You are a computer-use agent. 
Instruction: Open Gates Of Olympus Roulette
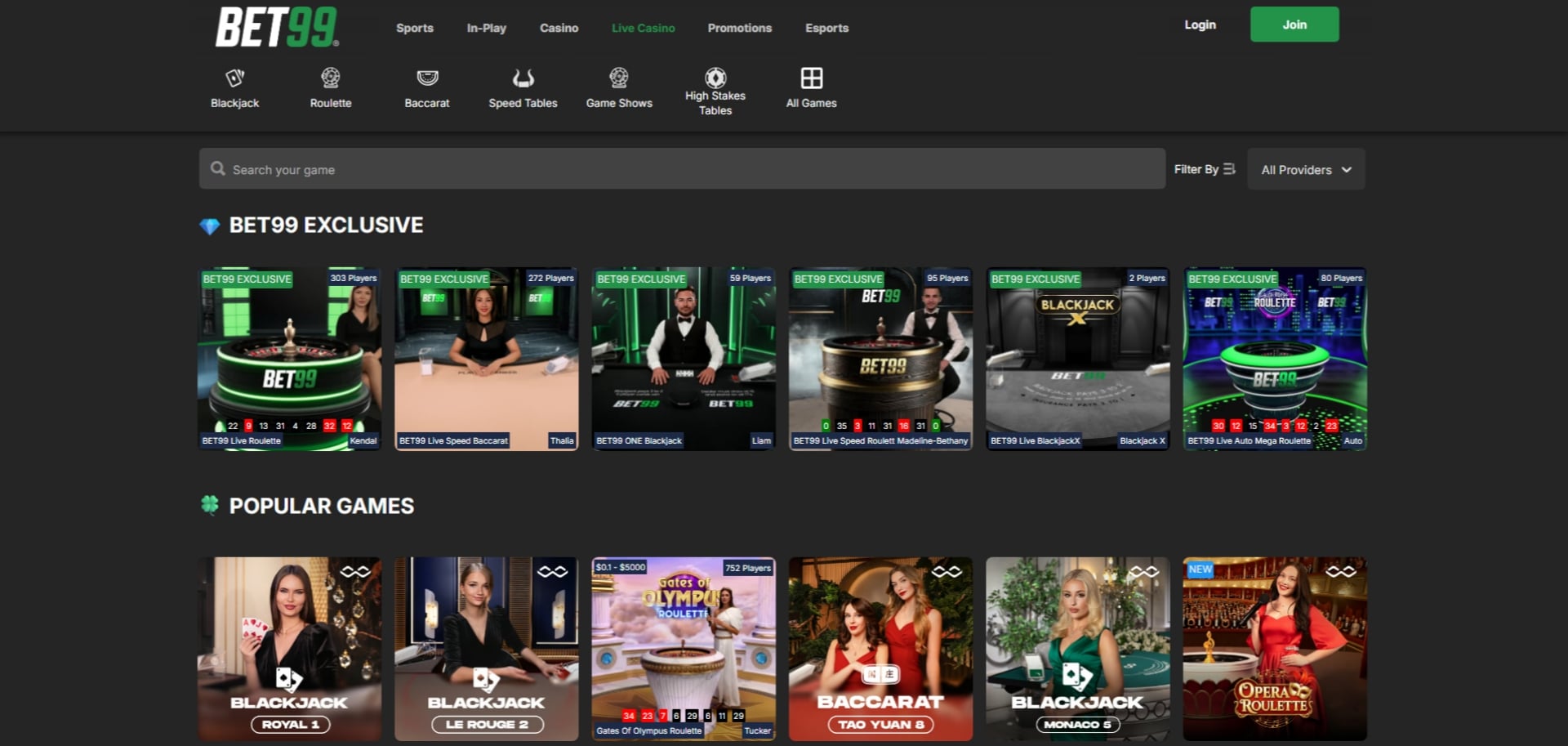coord(684,650)
